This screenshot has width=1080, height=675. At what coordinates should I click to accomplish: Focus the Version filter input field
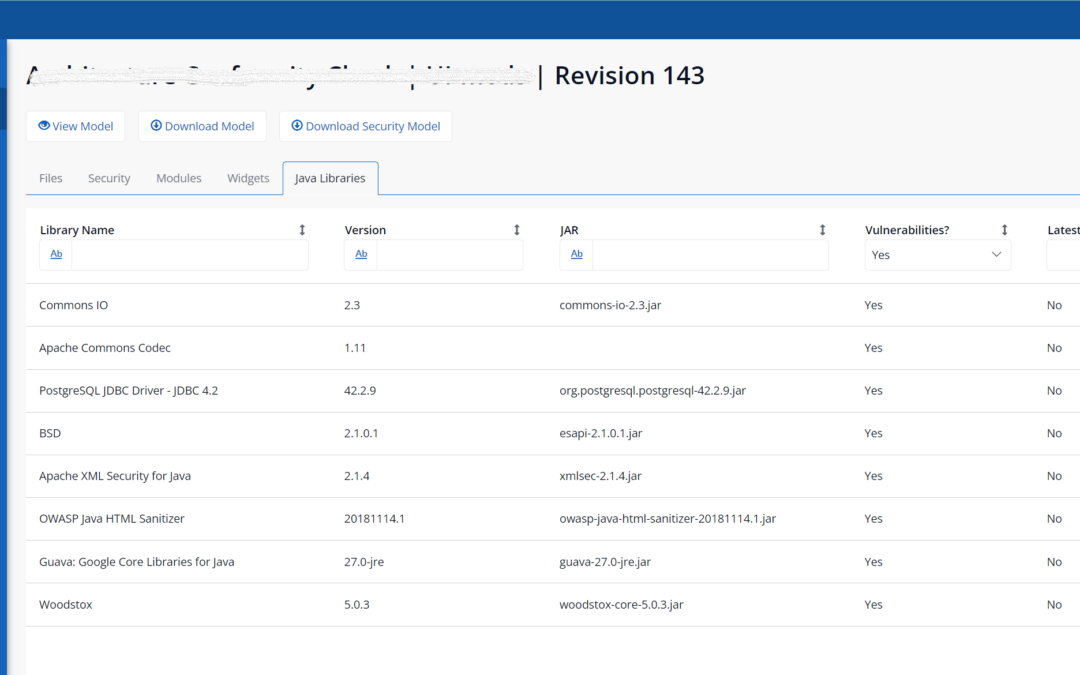[449, 255]
